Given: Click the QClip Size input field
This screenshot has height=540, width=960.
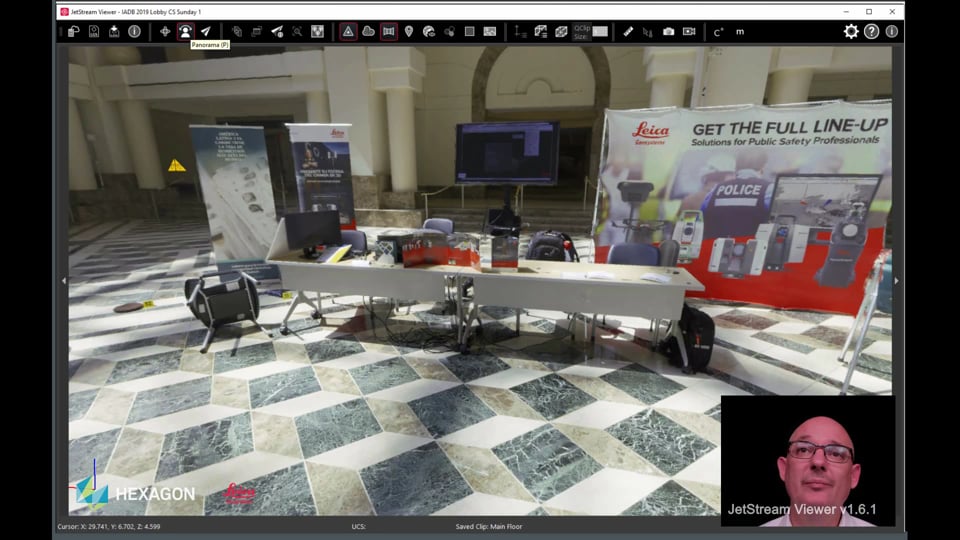Looking at the screenshot, I should tap(599, 31).
